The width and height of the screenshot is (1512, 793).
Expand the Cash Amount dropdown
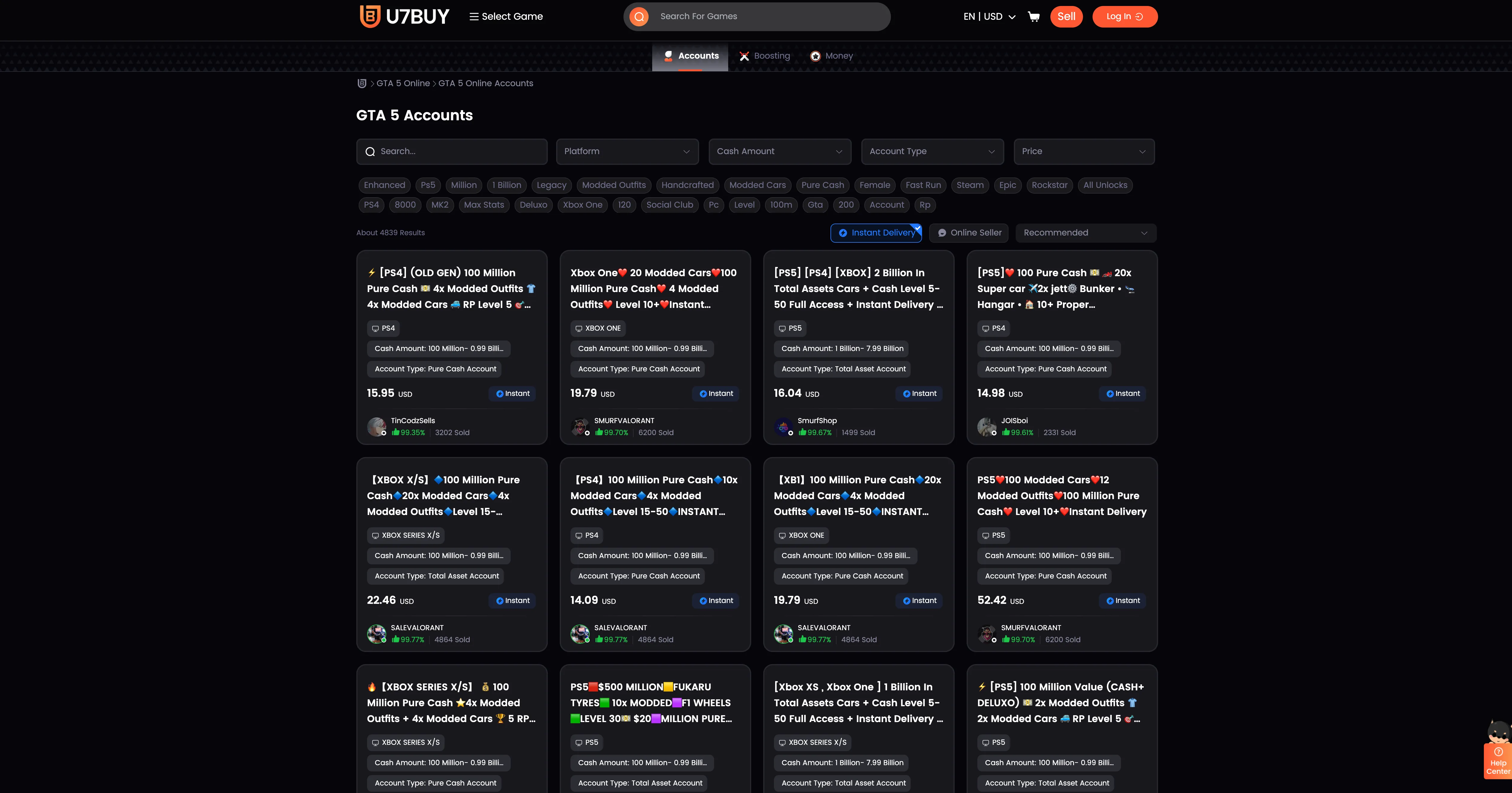[x=779, y=151]
